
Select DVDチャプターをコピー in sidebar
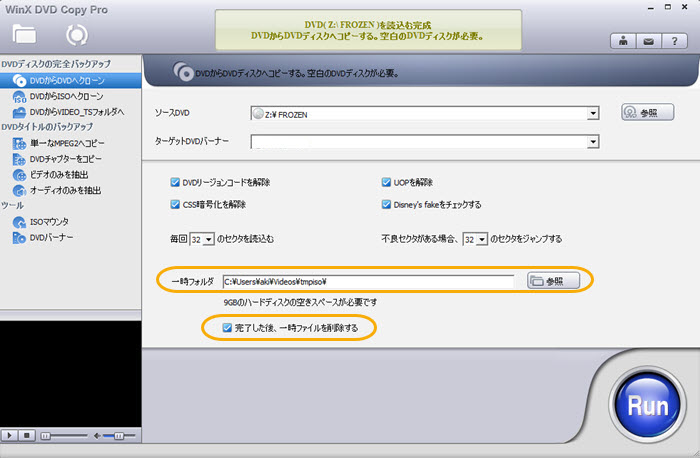pyautogui.click(x=70, y=159)
